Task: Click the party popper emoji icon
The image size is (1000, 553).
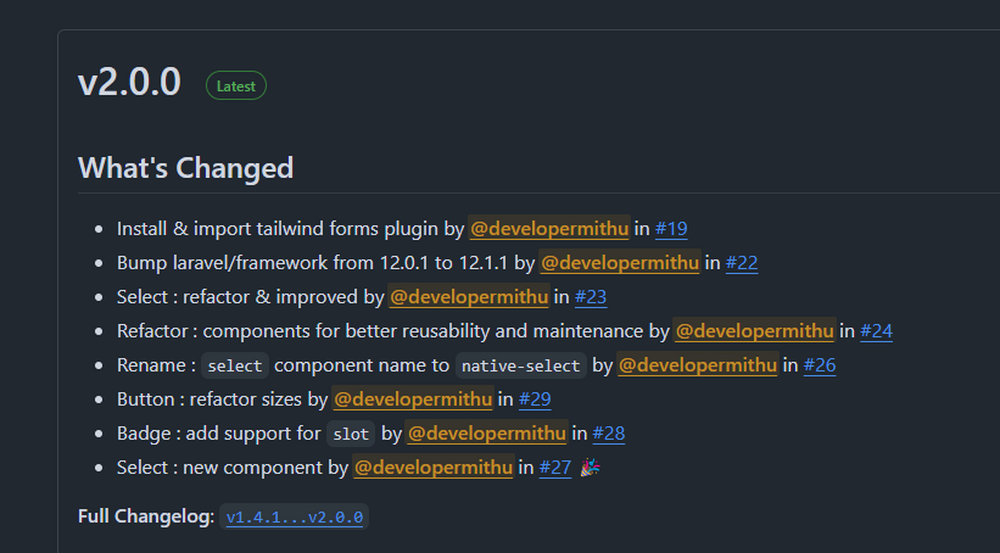Action: pos(590,467)
